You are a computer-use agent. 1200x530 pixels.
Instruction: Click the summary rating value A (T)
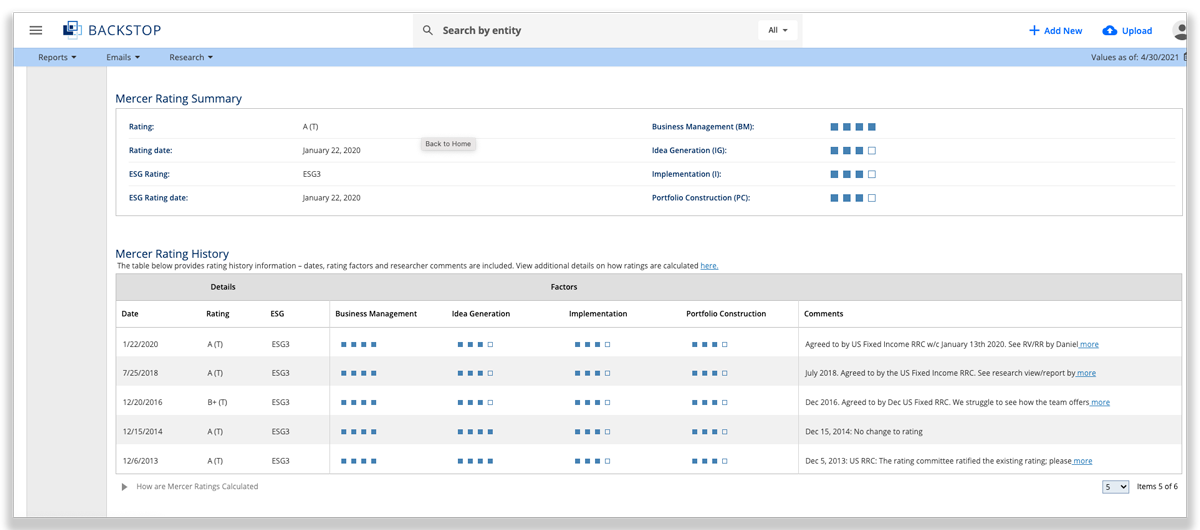tap(310, 127)
